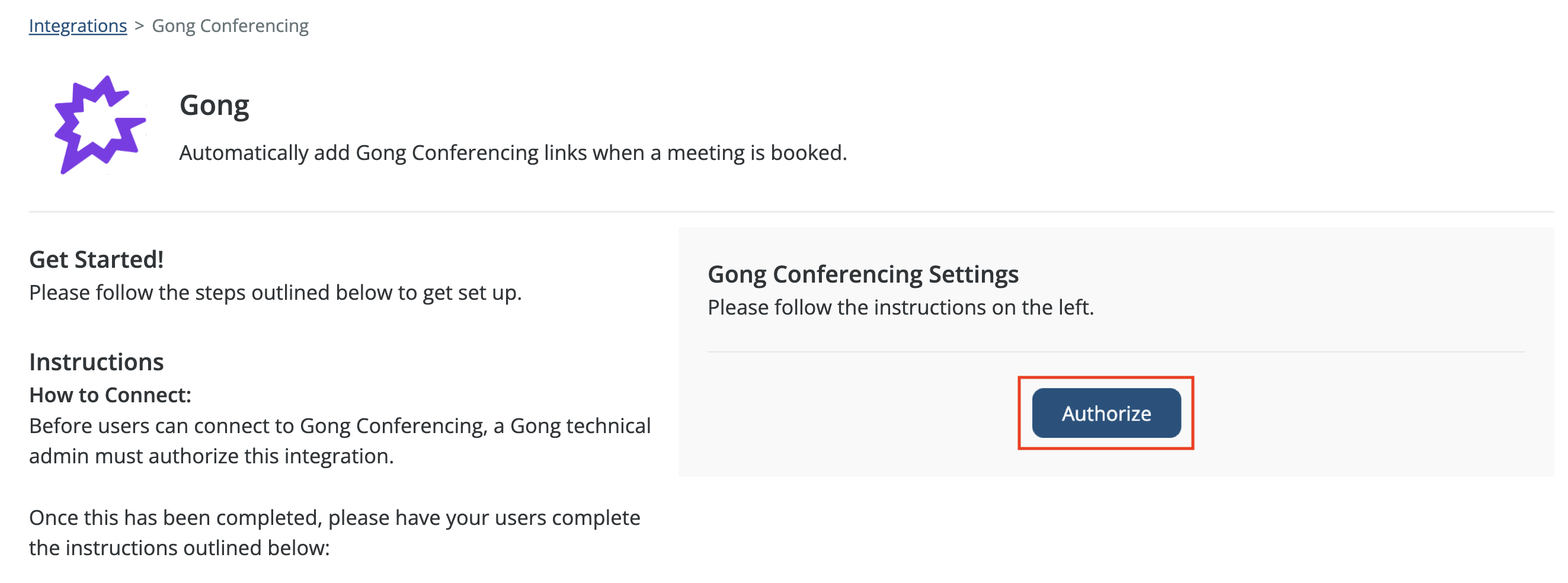Click 'the instructions outlined below:' line
Viewport: 1568px width, 583px height.
tap(179, 548)
